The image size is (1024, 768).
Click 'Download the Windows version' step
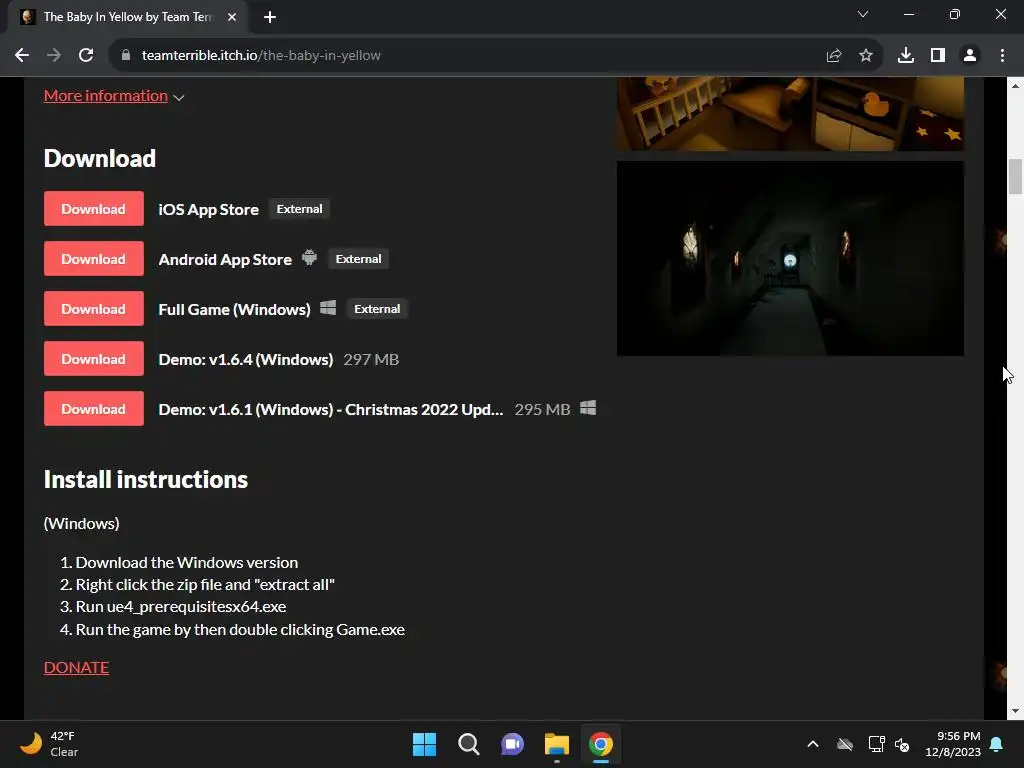tap(187, 562)
